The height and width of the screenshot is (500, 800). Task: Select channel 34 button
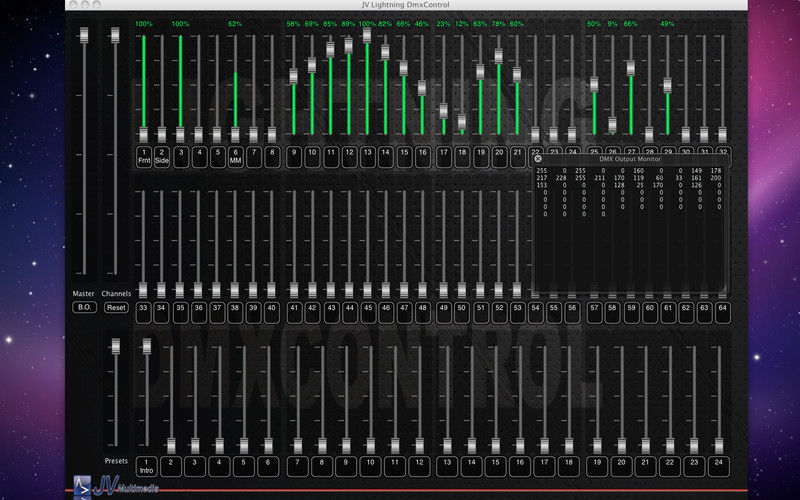point(161,313)
